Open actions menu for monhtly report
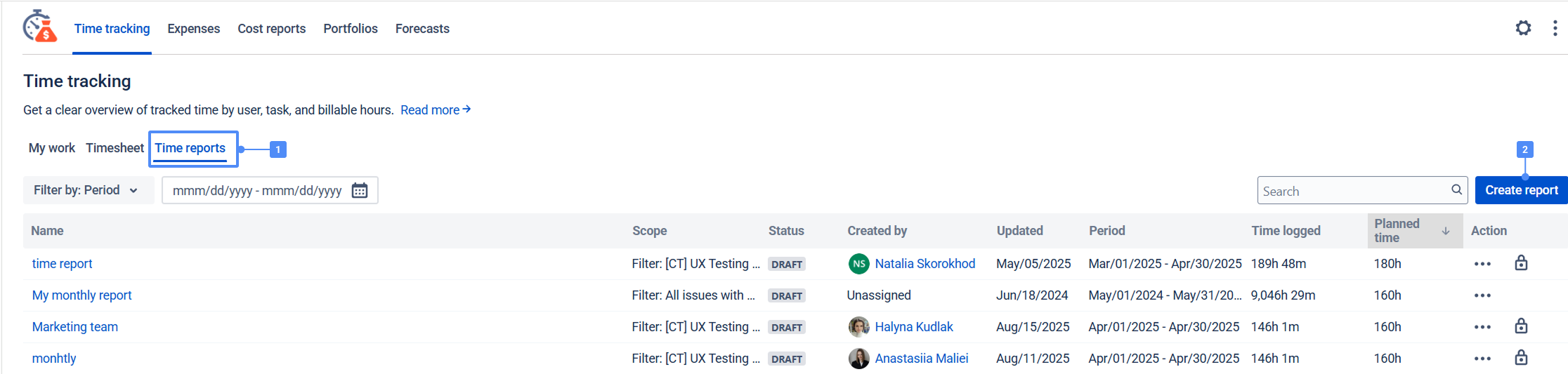Image resolution: width=1568 pixels, height=374 pixels. click(1482, 359)
